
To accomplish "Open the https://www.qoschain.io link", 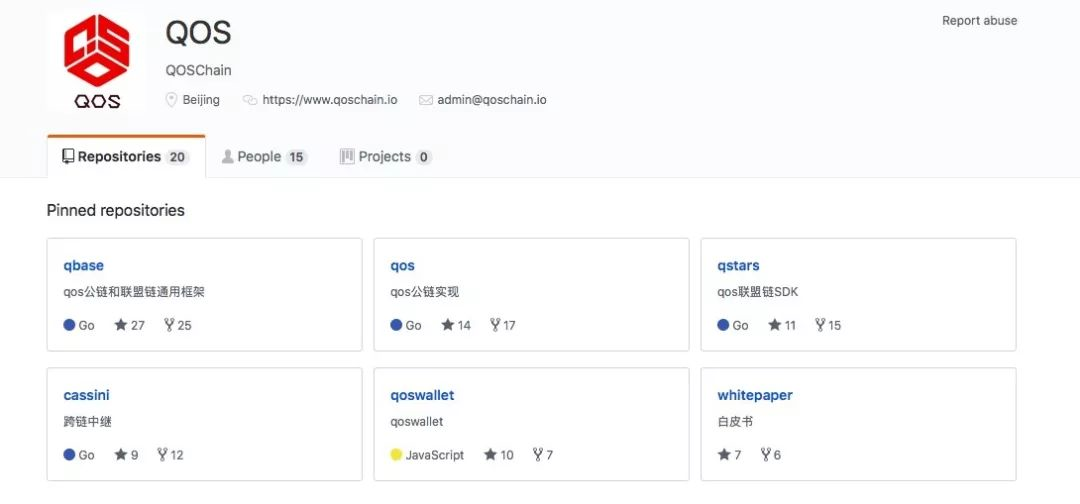I will 330,100.
